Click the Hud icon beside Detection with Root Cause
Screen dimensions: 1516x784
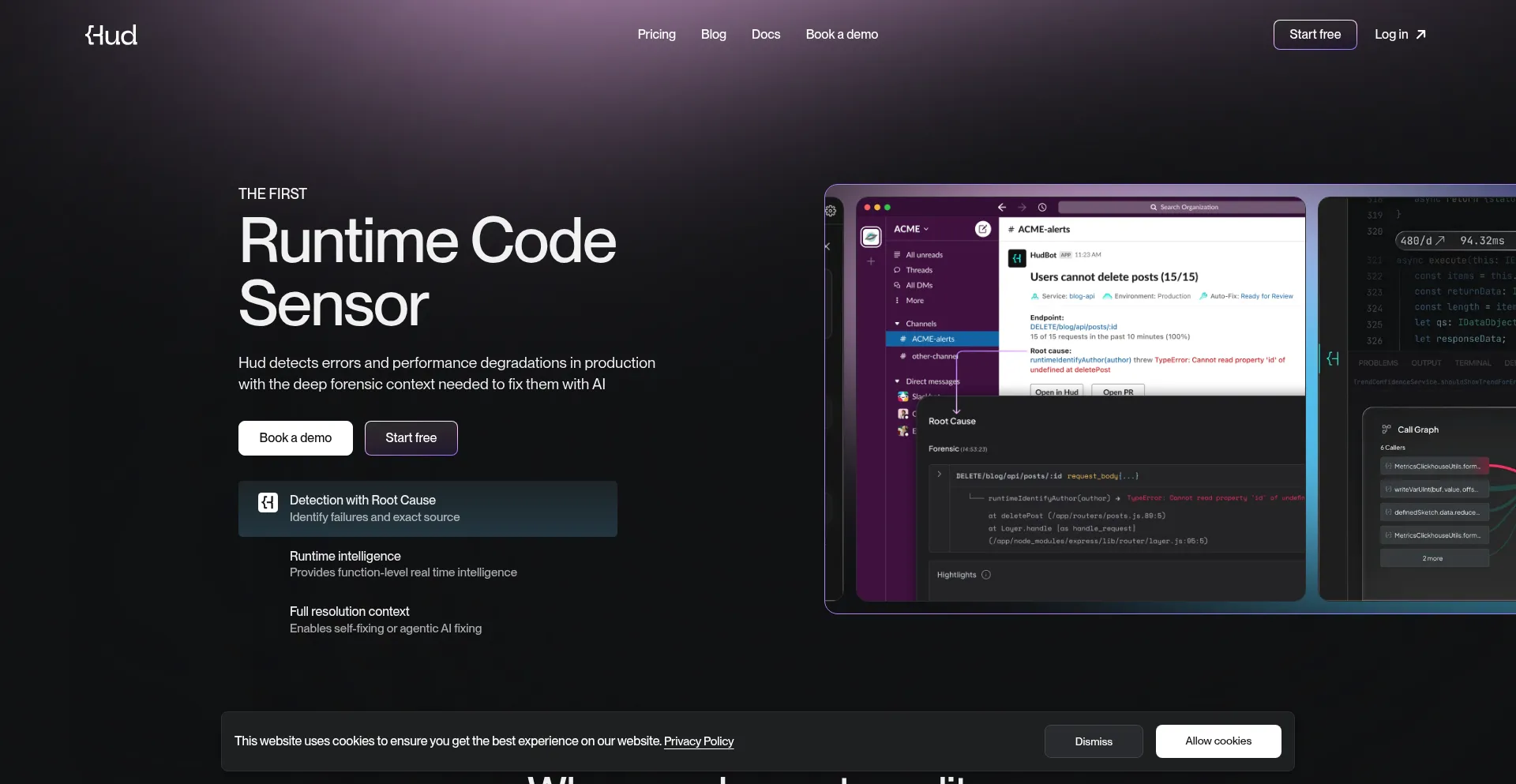point(268,503)
